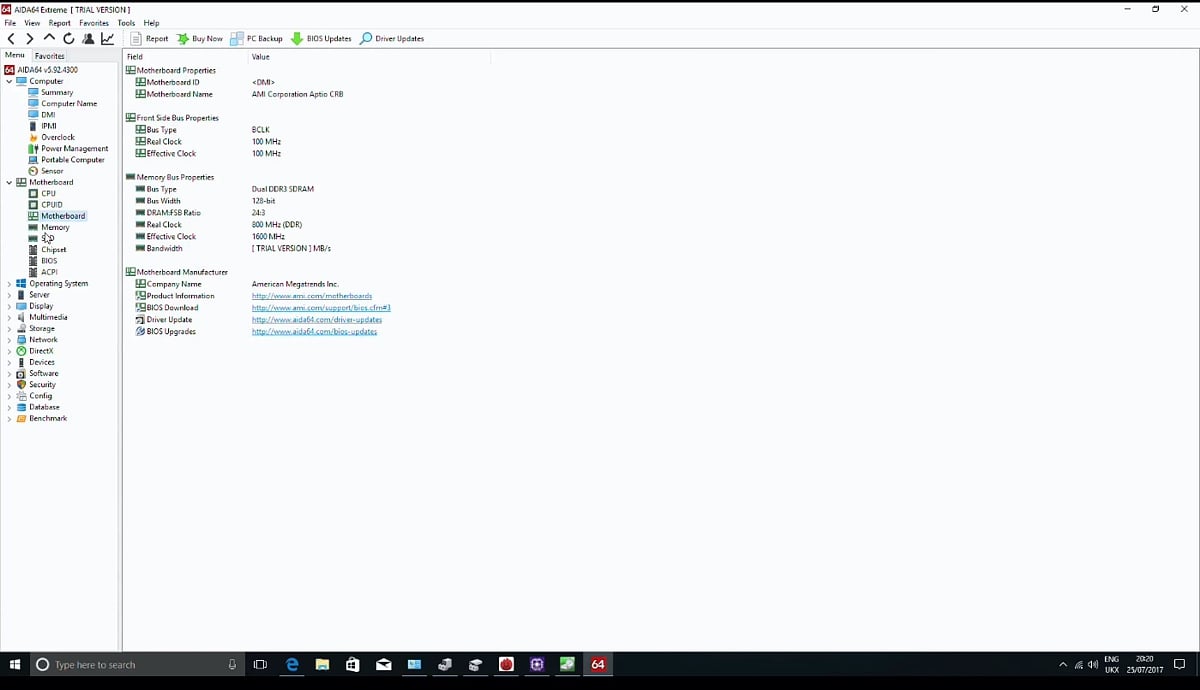Open the Overclock page
Image resolution: width=1200 pixels, height=690 pixels.
coord(58,137)
